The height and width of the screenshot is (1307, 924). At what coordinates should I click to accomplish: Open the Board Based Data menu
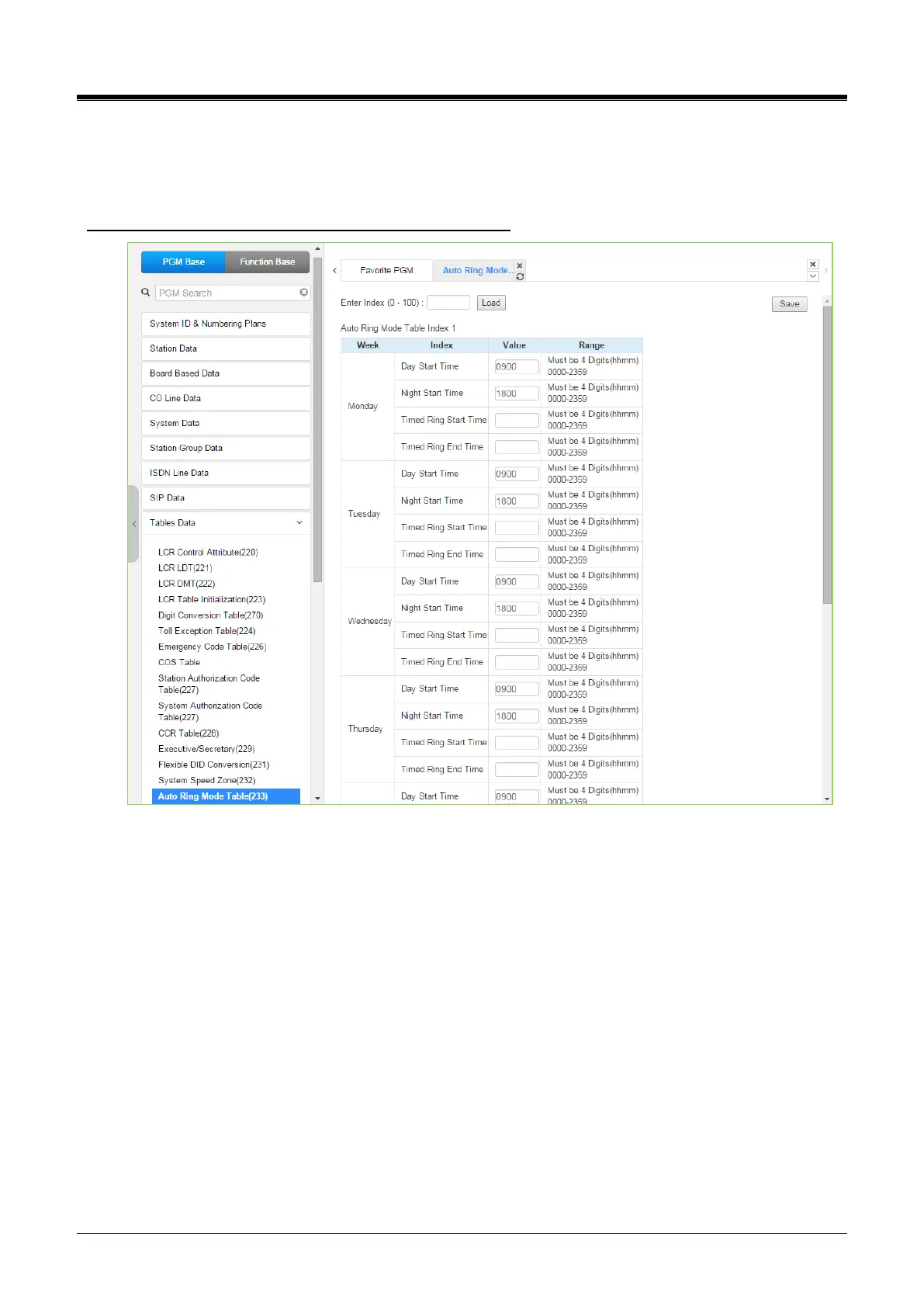(x=226, y=373)
